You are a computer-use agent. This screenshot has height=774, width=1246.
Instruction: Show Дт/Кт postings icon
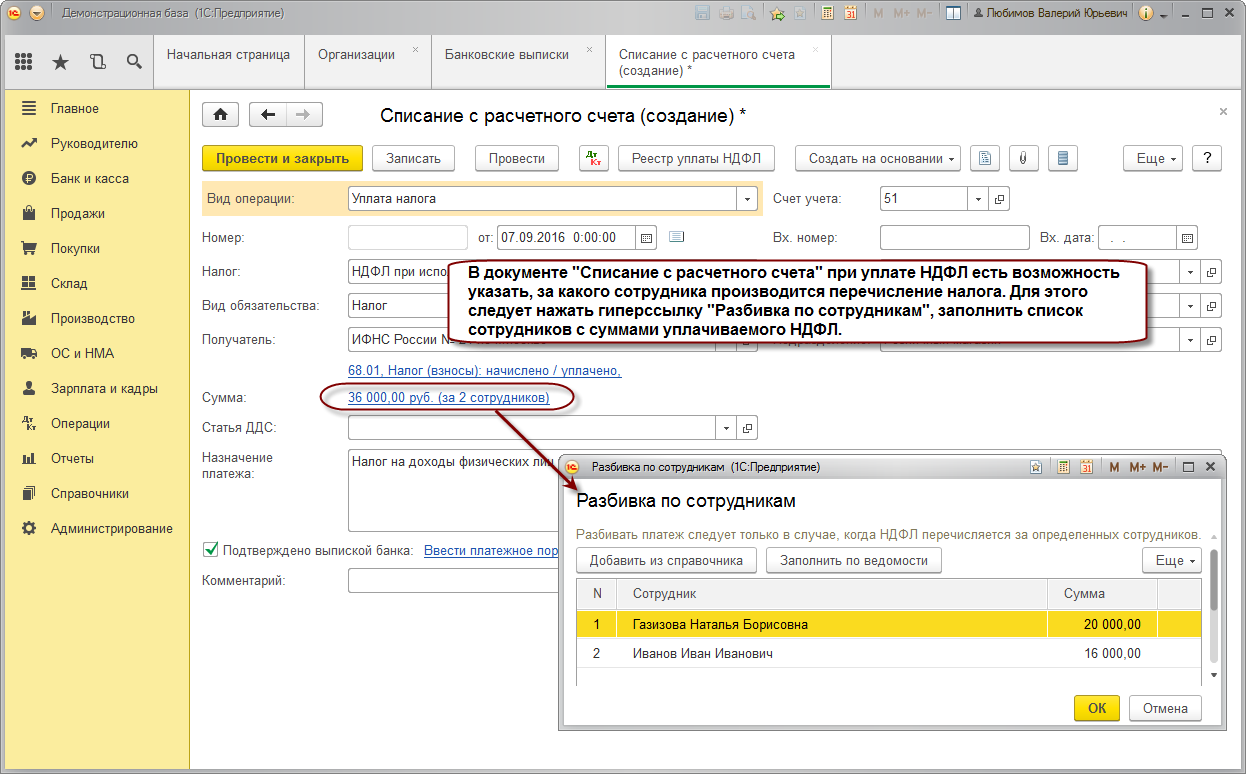(x=594, y=158)
